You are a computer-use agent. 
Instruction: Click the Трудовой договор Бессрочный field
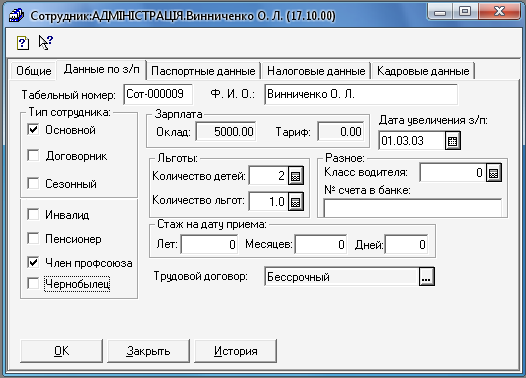point(341,277)
